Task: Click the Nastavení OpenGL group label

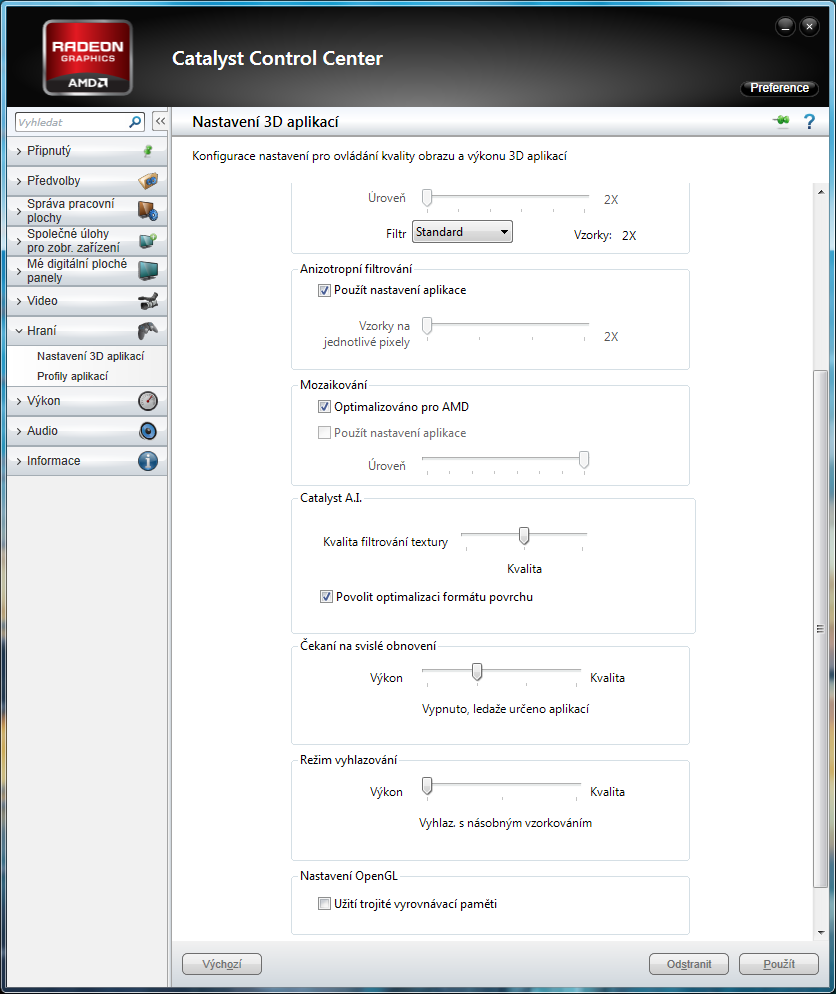Action: point(349,876)
